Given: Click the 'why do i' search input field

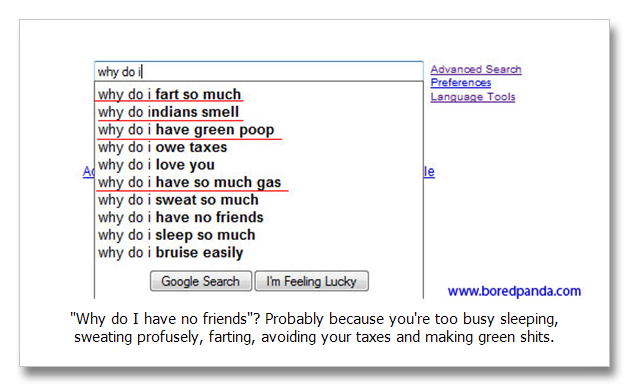Looking at the screenshot, I should tap(259, 72).
